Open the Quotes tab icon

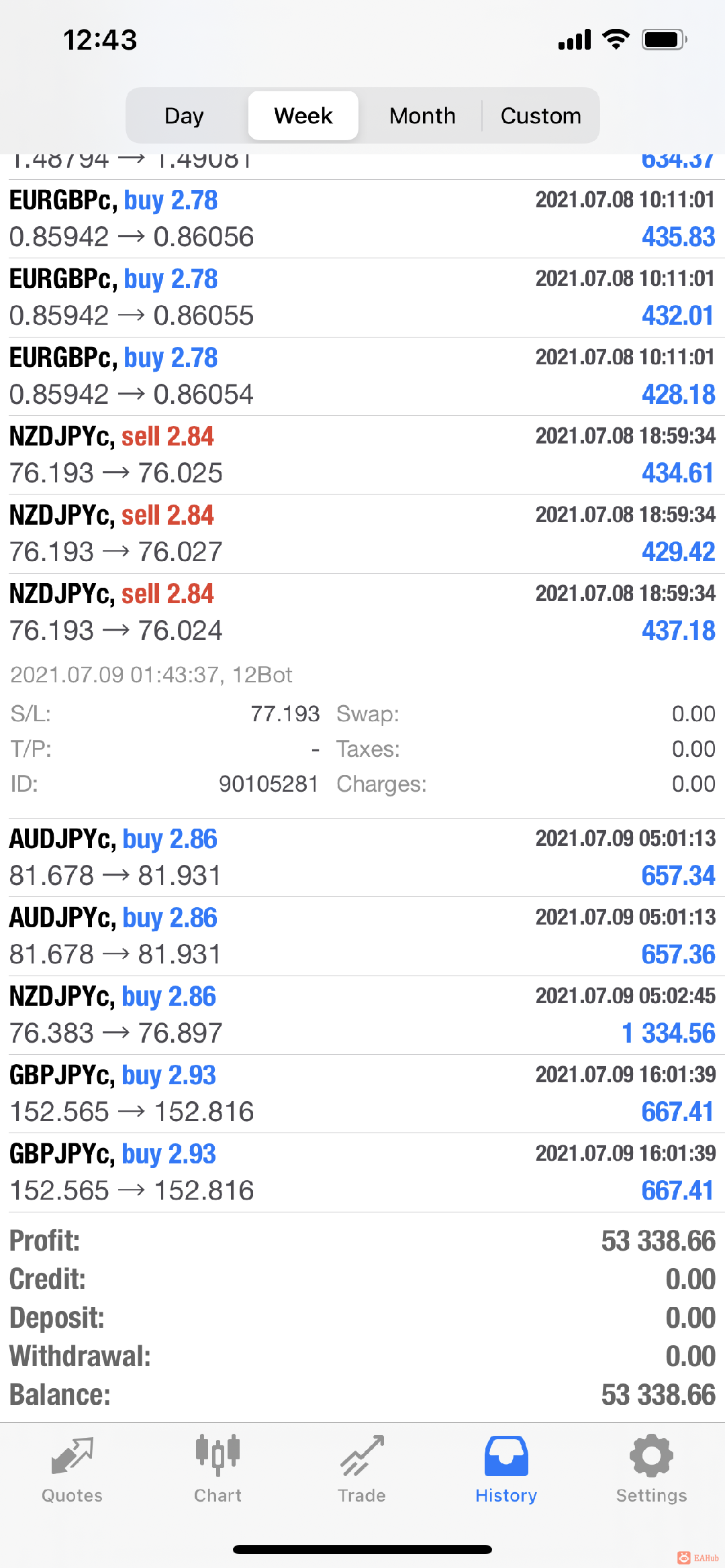(x=72, y=1456)
